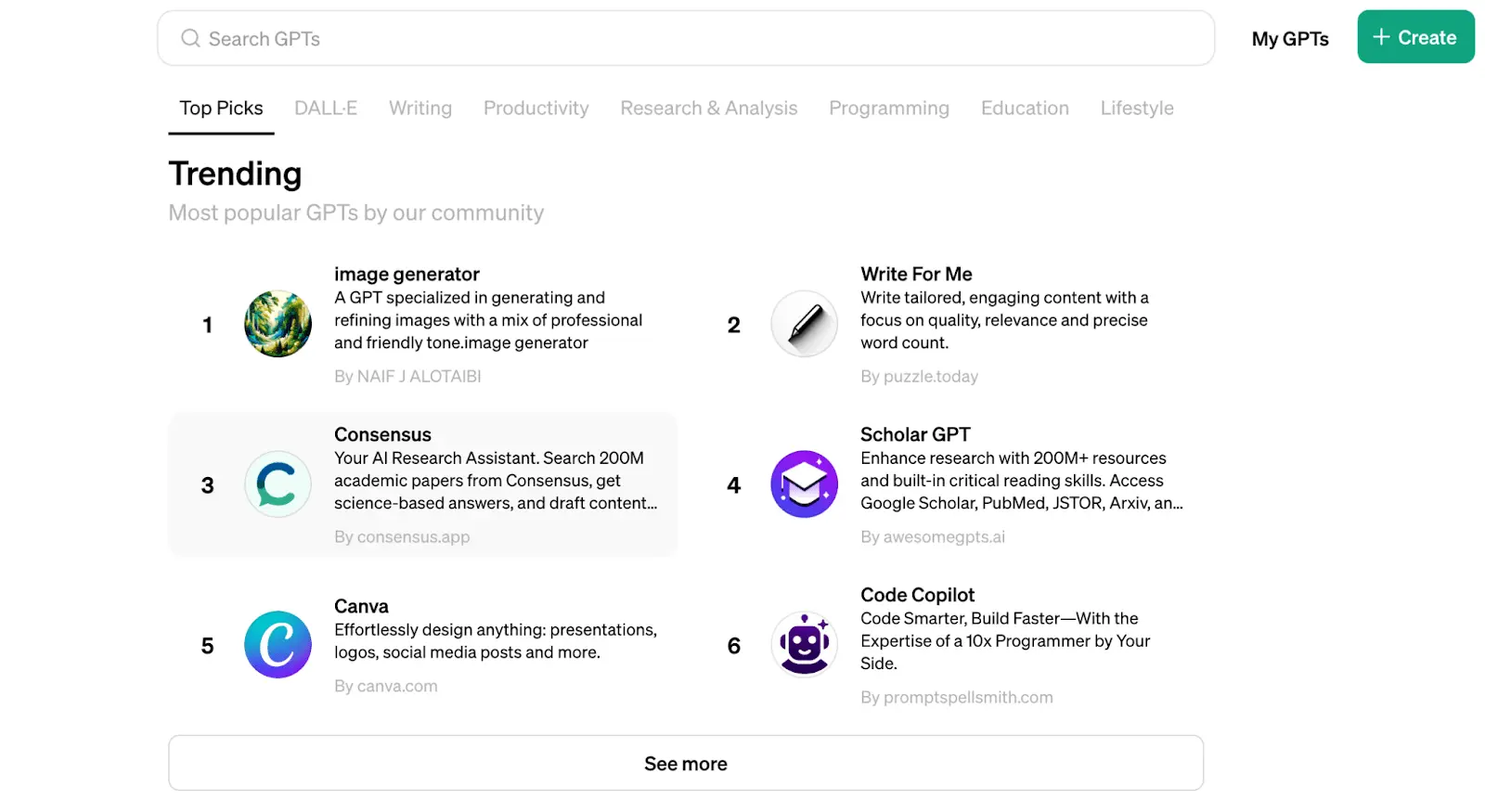Screen dimensions: 1485x812
Task: Switch to the DALL·E tab
Action: [326, 109]
